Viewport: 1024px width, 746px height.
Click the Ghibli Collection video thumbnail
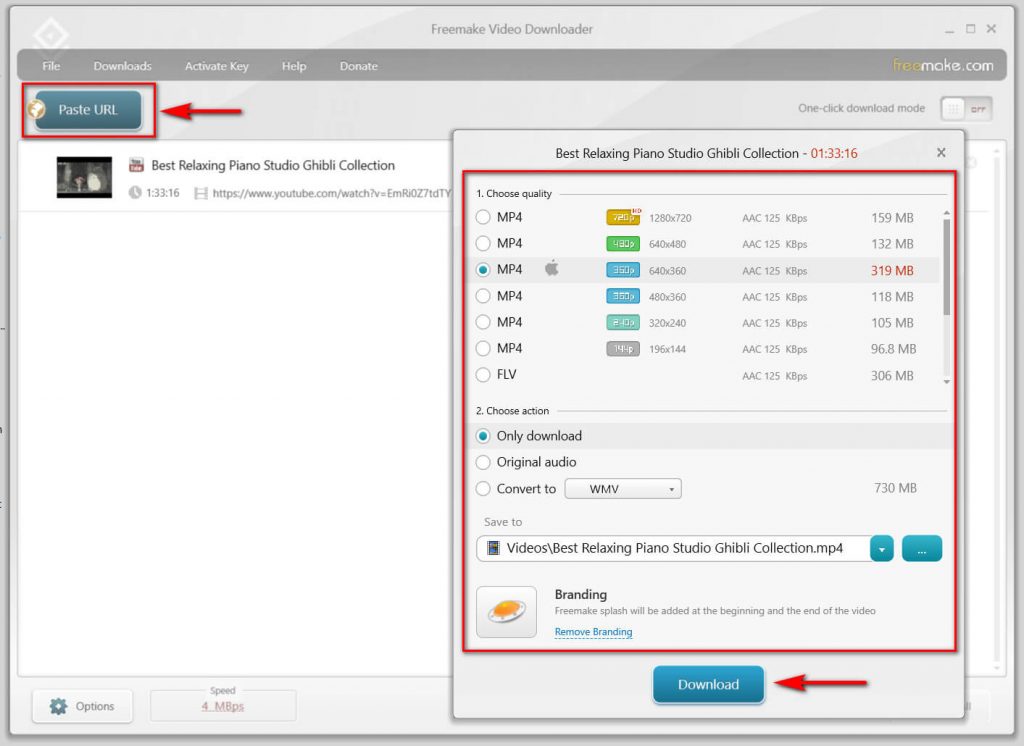84,177
